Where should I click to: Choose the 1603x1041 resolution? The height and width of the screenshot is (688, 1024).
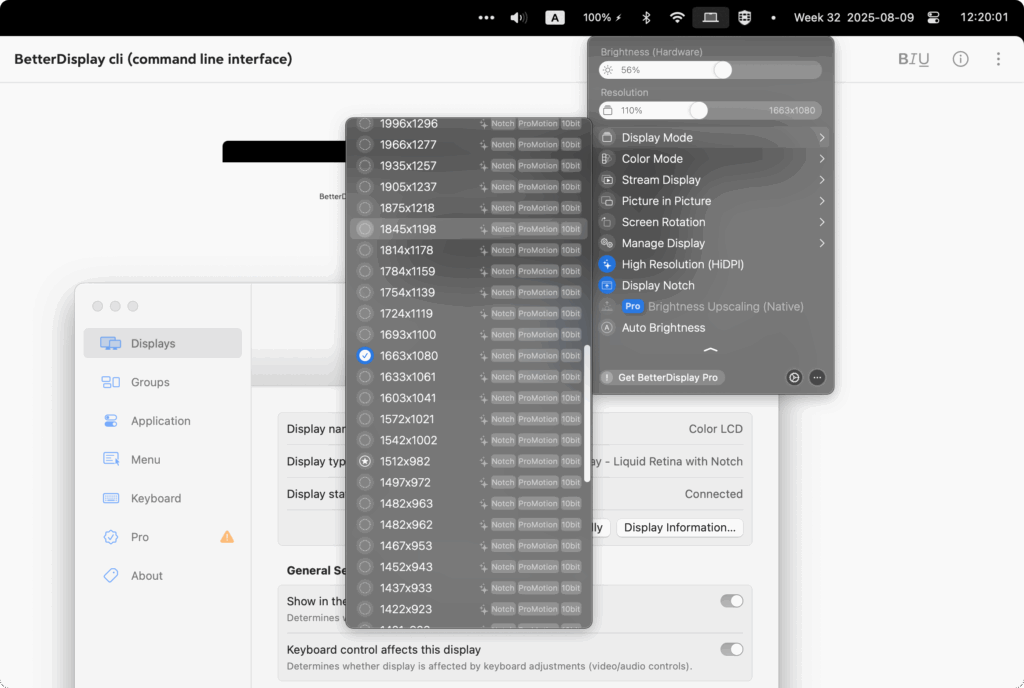(468, 398)
